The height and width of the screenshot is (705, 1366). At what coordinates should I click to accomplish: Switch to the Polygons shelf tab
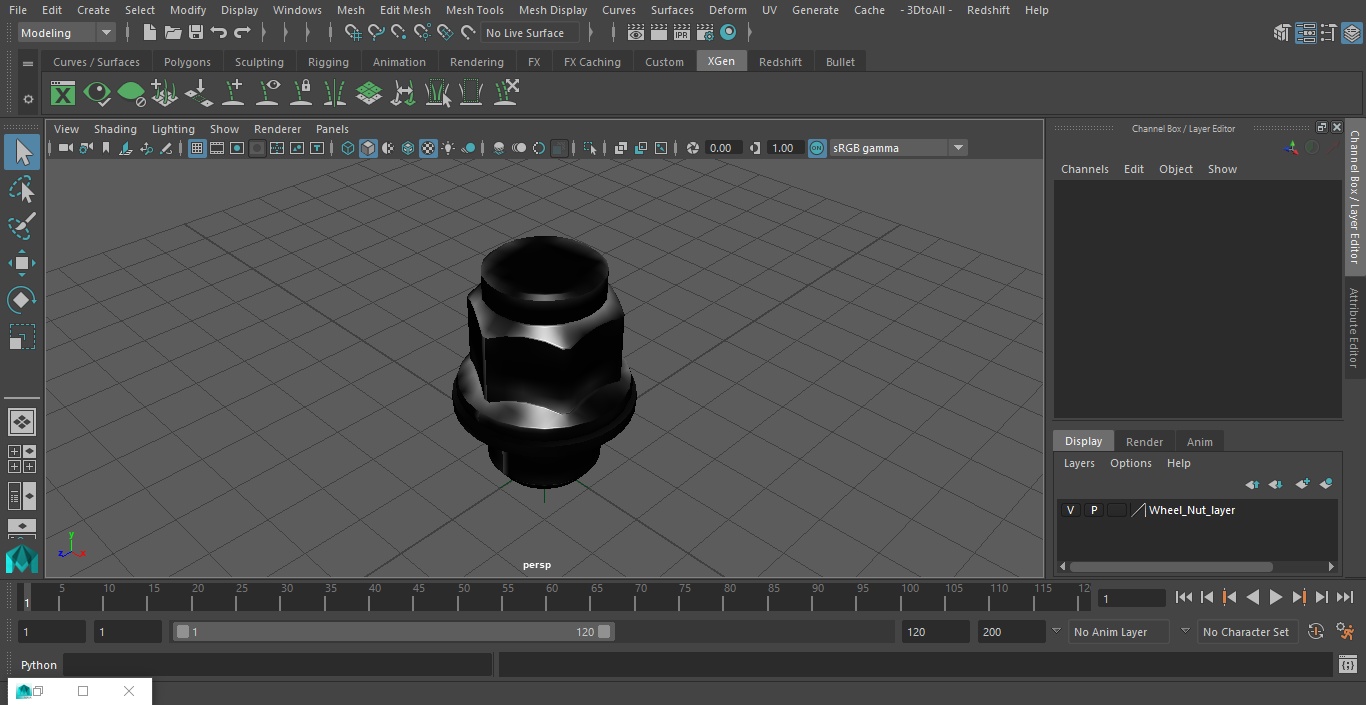tap(187, 62)
